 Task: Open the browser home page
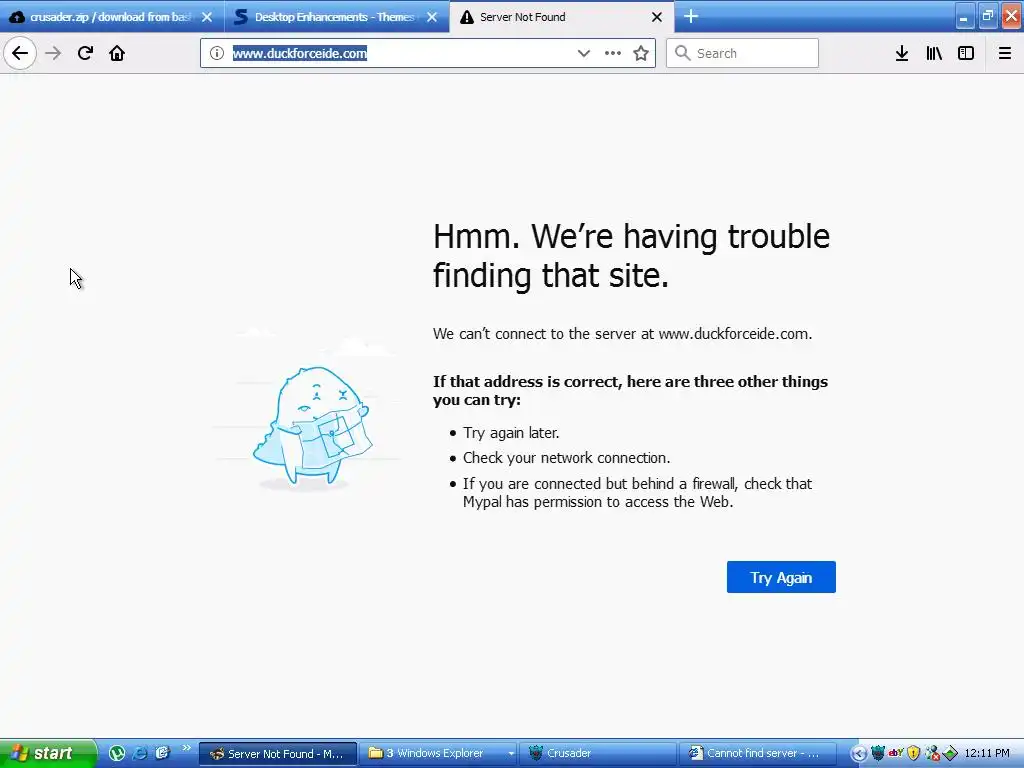[x=117, y=53]
